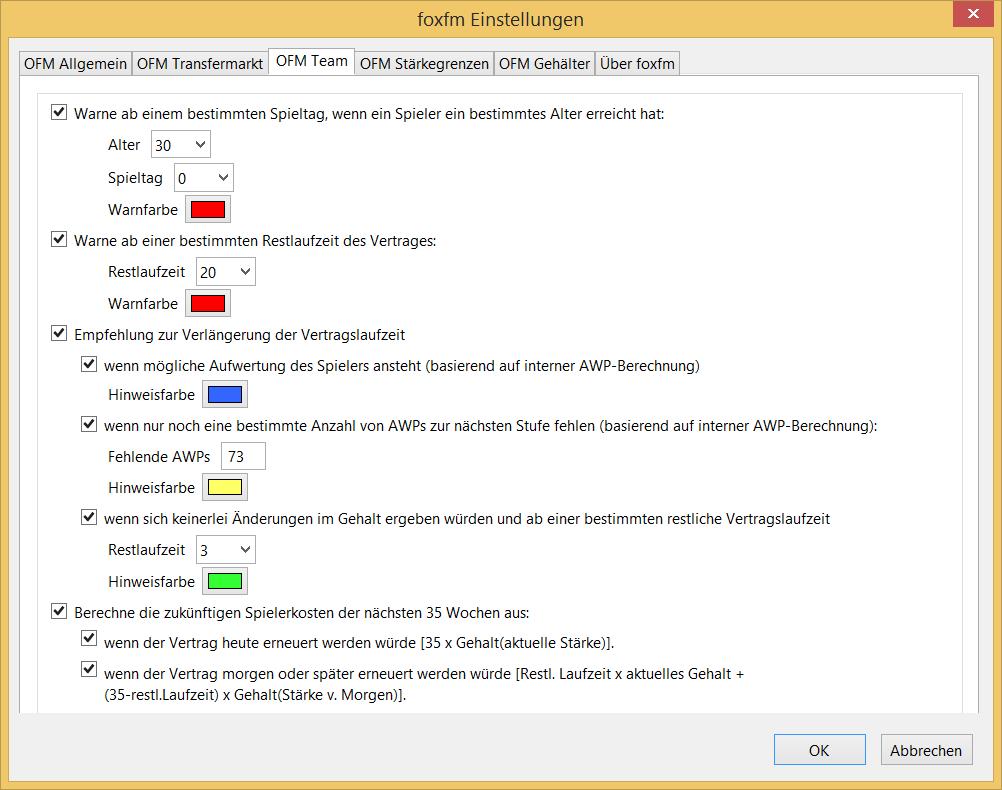Switch to the OFM Allgemein tab
This screenshot has width=1002, height=790.
74,62
